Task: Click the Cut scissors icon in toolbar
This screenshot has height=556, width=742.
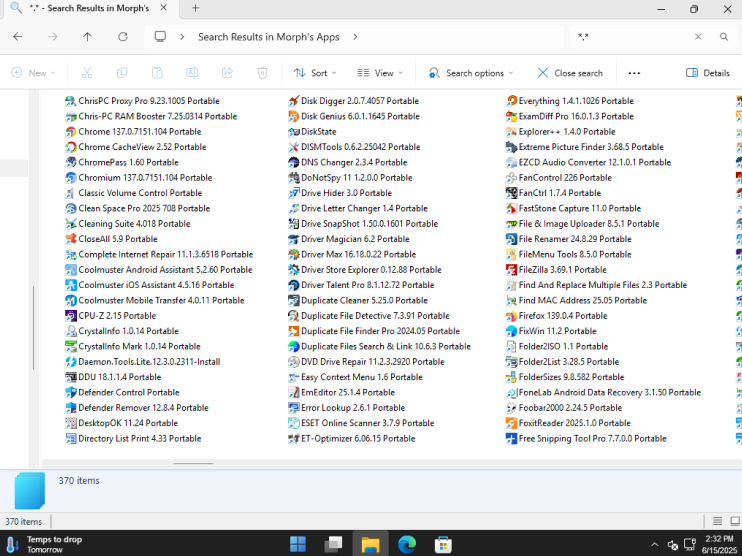Action: 87,73
